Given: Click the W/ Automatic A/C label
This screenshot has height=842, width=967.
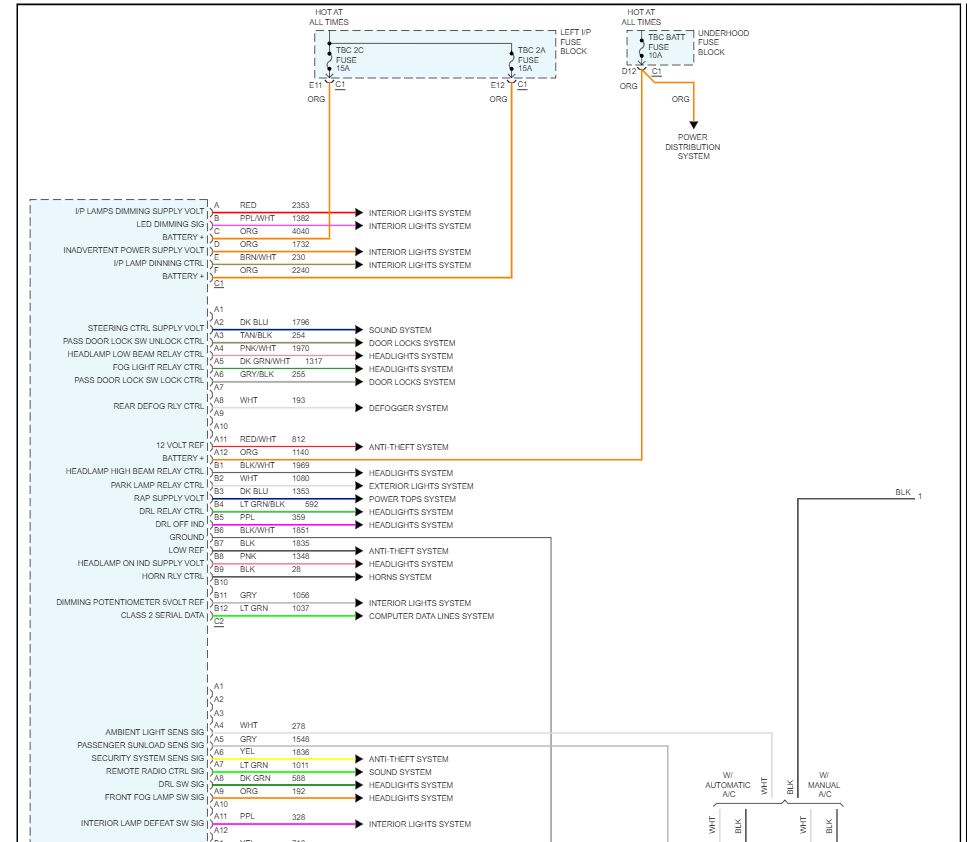Looking at the screenshot, I should pos(728,785).
